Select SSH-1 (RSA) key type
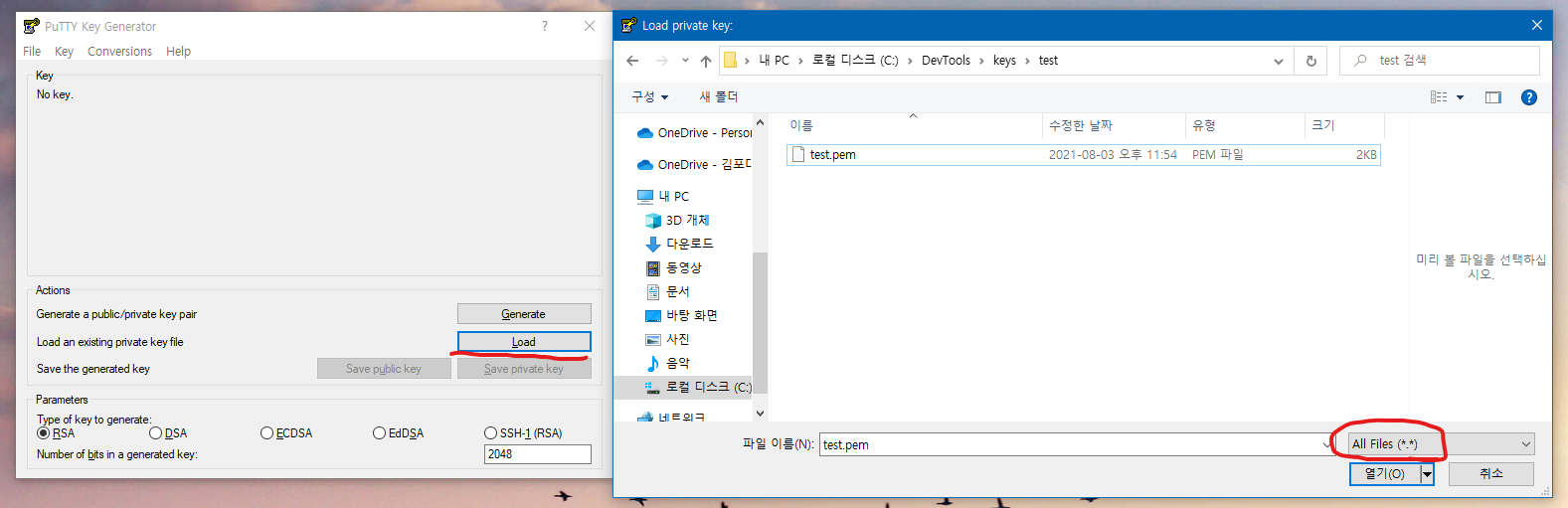The image size is (1568, 508). point(490,433)
